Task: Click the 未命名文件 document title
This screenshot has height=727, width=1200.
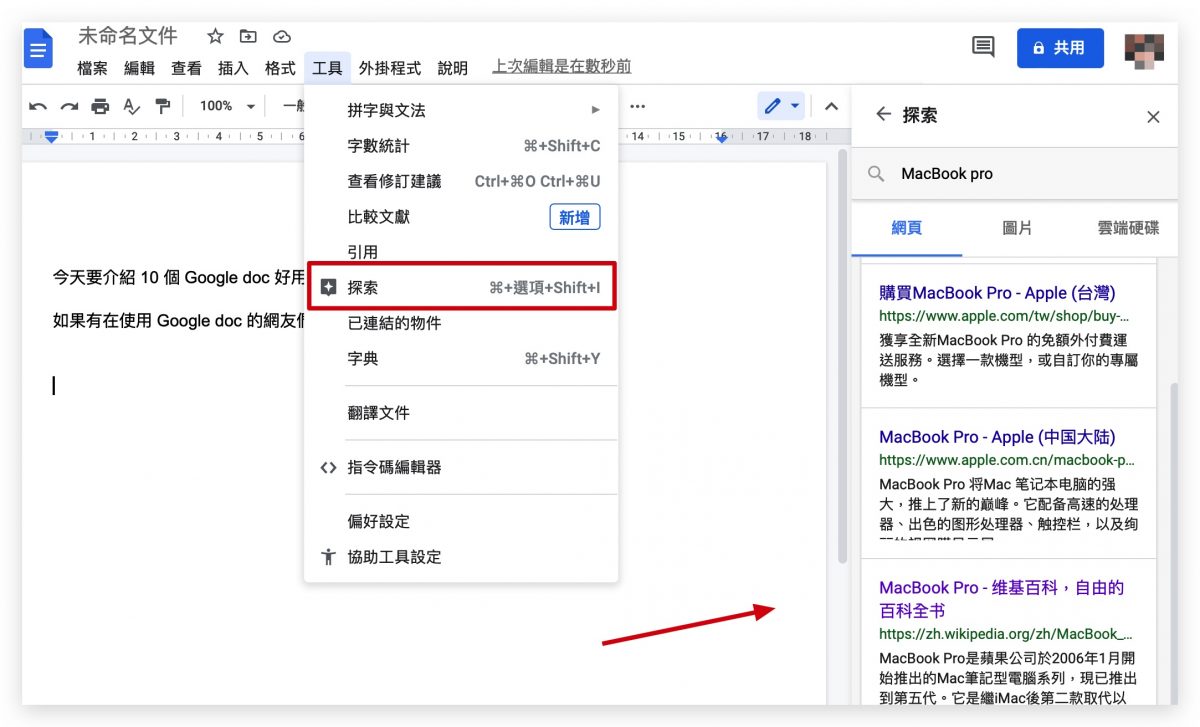Action: [x=128, y=36]
